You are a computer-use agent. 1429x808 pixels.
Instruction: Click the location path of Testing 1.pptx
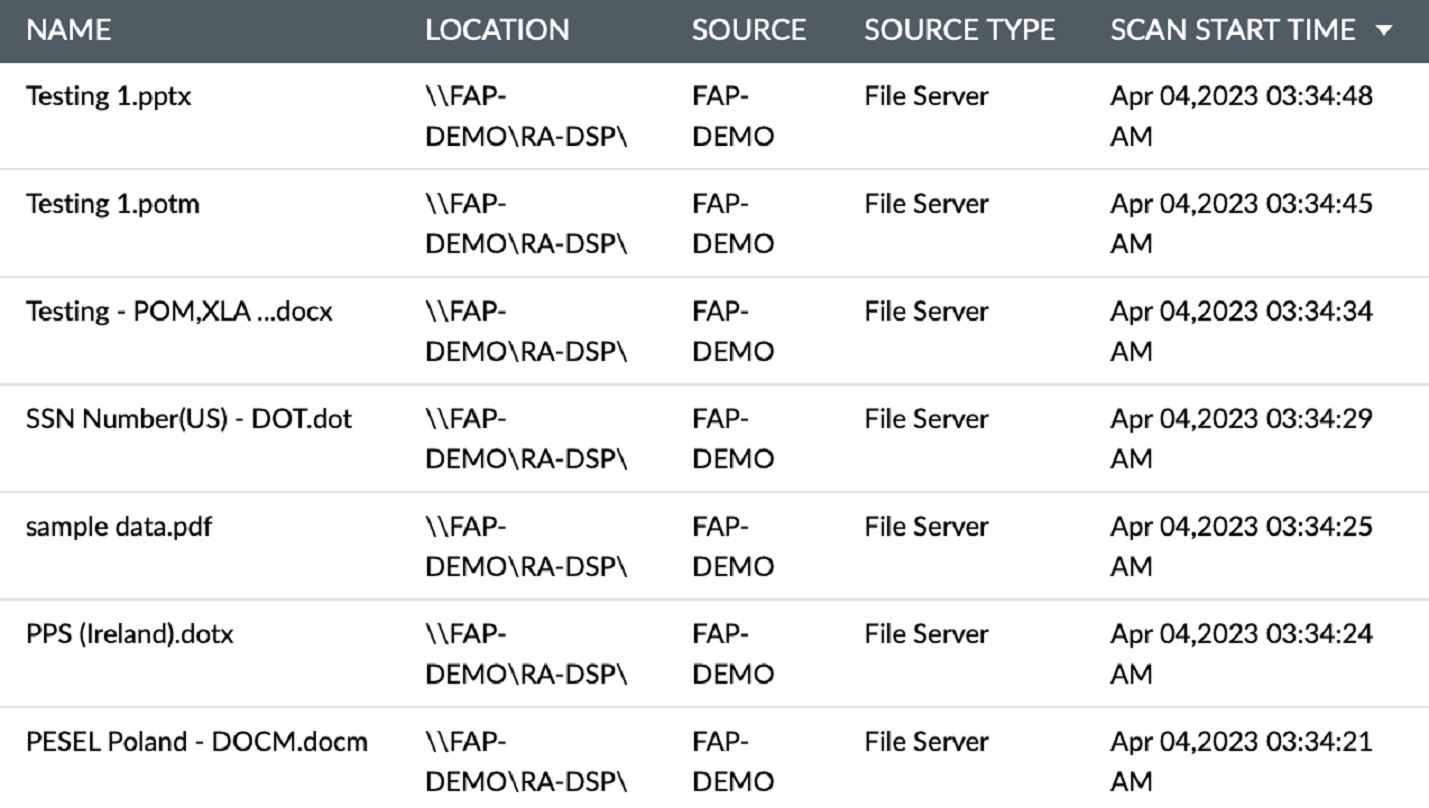[x=525, y=116]
